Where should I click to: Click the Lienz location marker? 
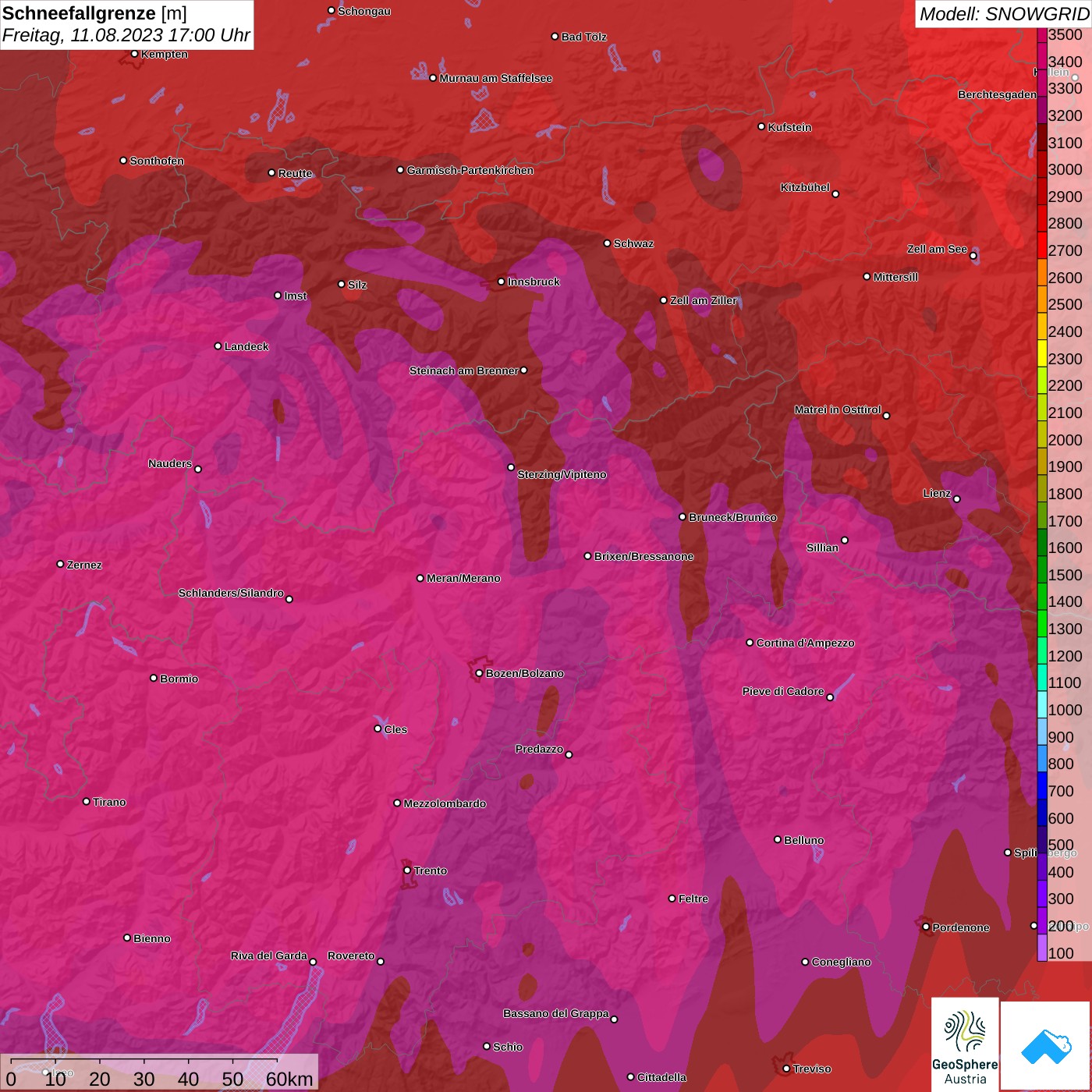click(957, 499)
